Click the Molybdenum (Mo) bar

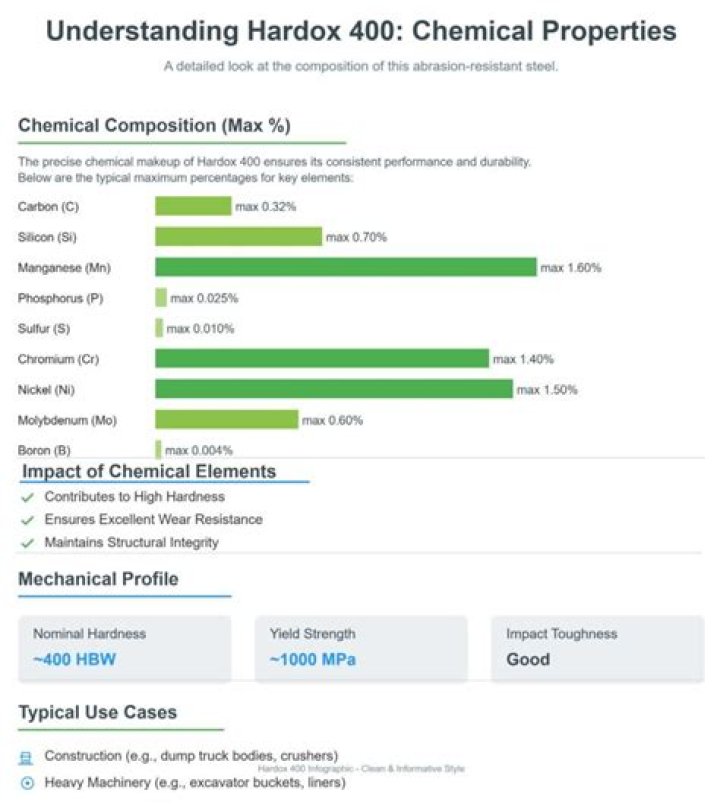tap(226, 419)
